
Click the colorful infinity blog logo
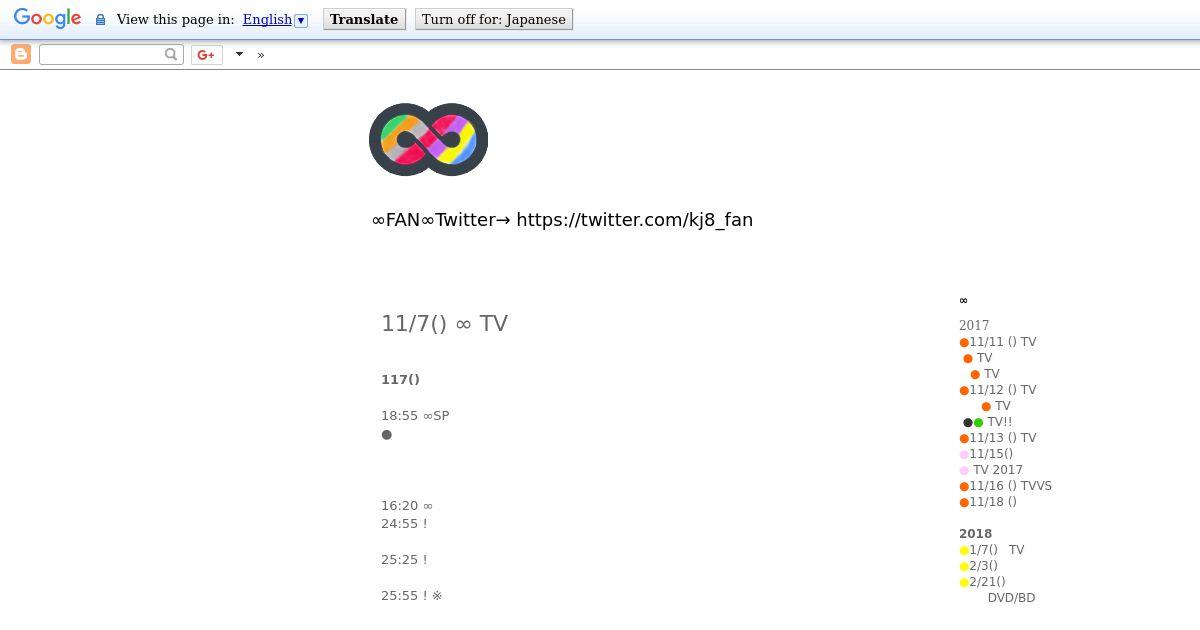pos(428,139)
